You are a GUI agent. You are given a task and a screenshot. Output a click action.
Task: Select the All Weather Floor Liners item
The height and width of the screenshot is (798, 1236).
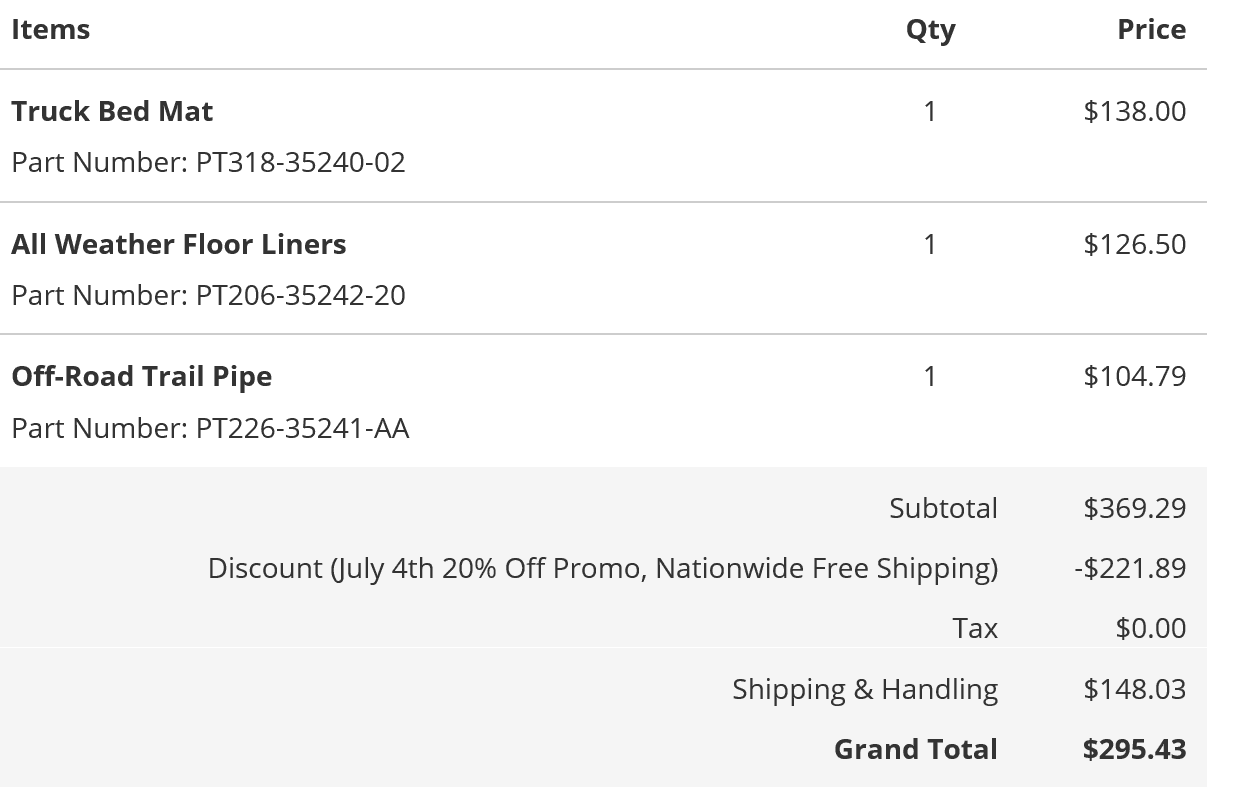[x=179, y=244]
